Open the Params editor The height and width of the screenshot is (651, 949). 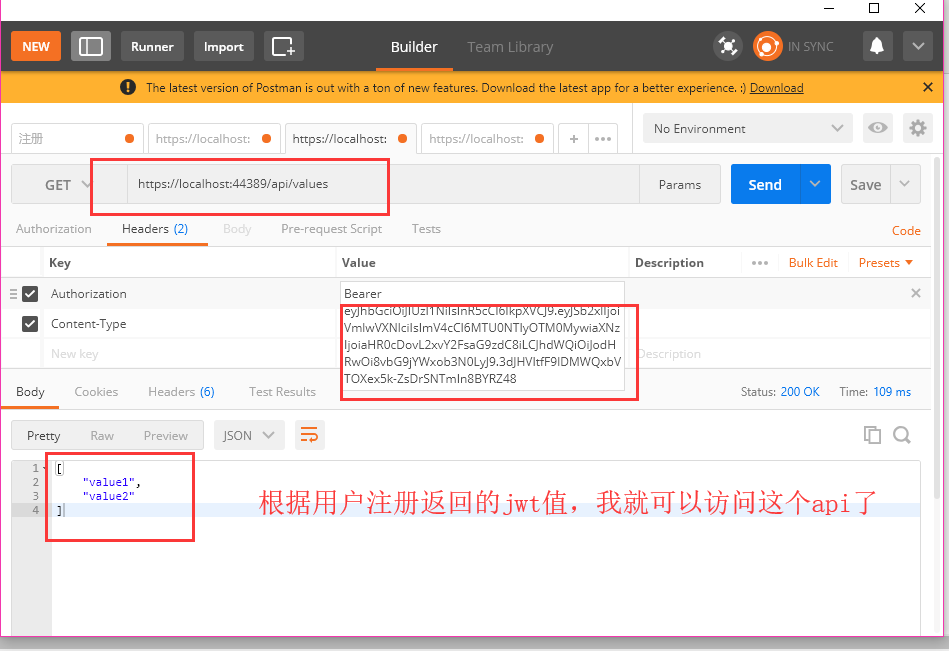tap(680, 185)
